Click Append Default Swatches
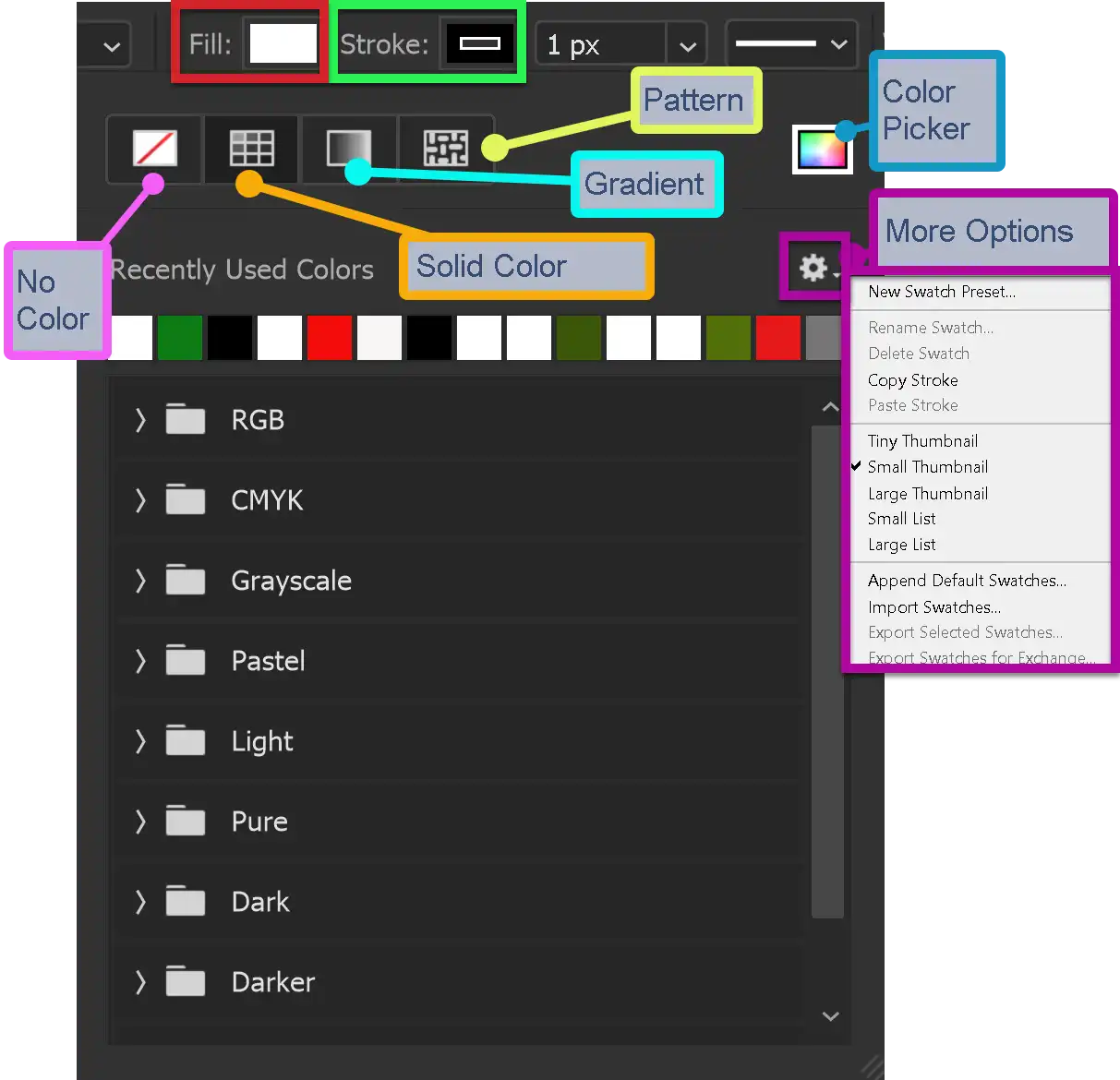Image resolution: width=1120 pixels, height=1080 pixels. (967, 581)
